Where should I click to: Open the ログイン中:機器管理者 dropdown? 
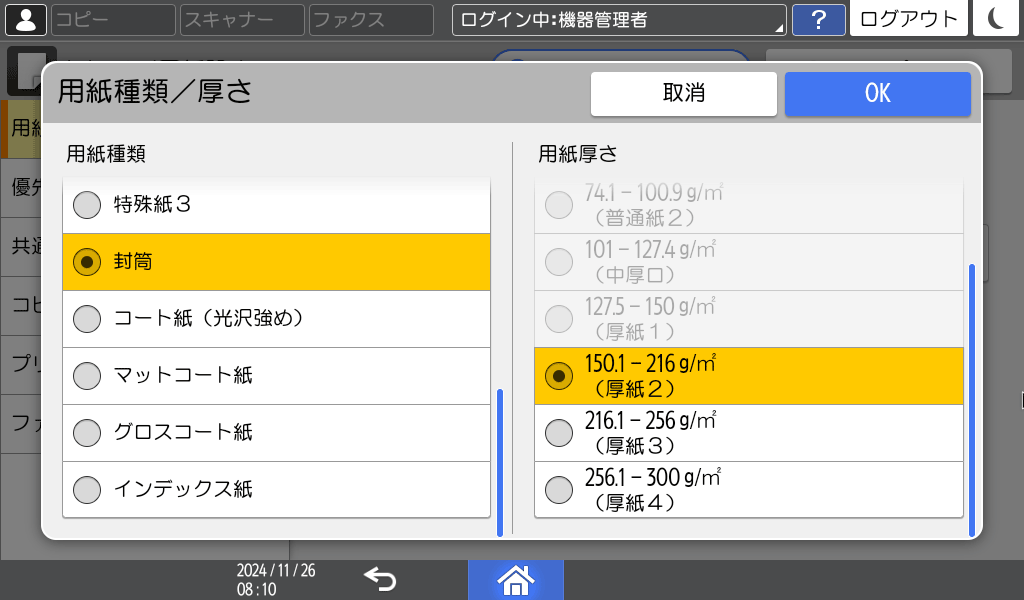618,18
